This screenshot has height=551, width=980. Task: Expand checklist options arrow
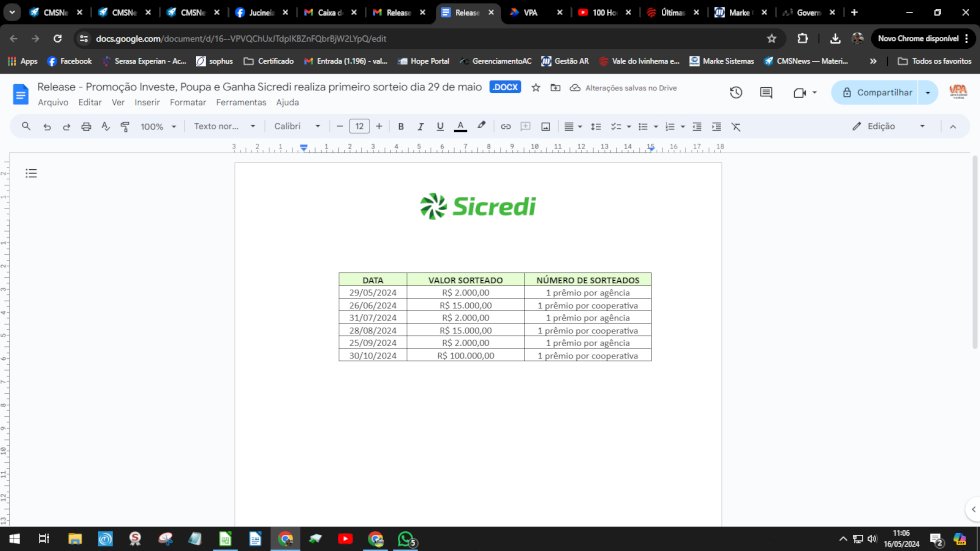(x=629, y=127)
